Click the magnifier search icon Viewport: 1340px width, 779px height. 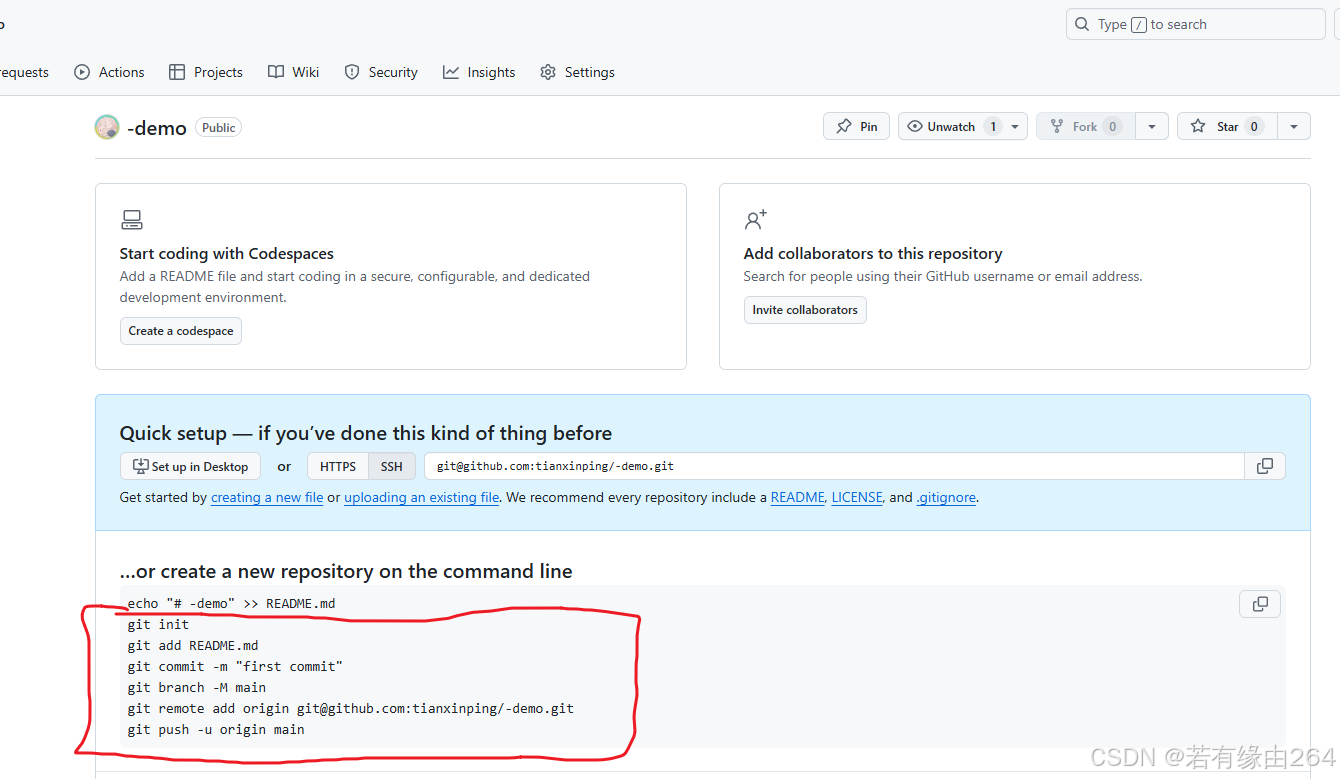pos(1082,24)
